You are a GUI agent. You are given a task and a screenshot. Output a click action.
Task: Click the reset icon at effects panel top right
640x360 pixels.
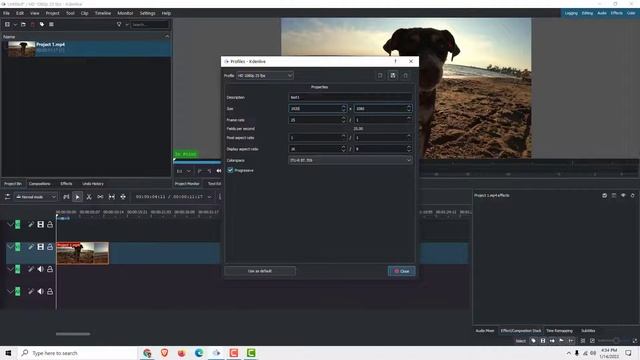coord(633,196)
